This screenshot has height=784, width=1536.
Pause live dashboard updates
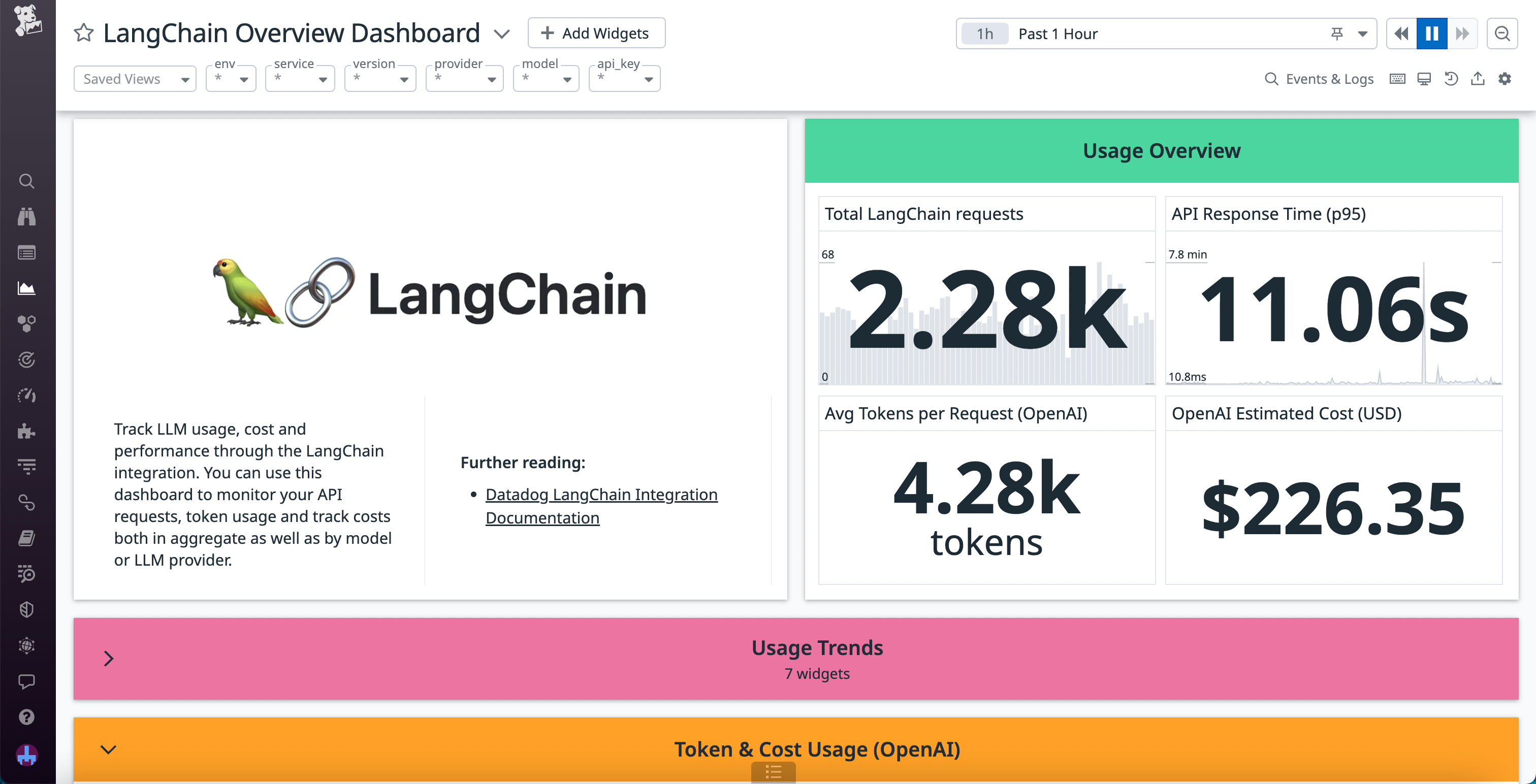1432,34
